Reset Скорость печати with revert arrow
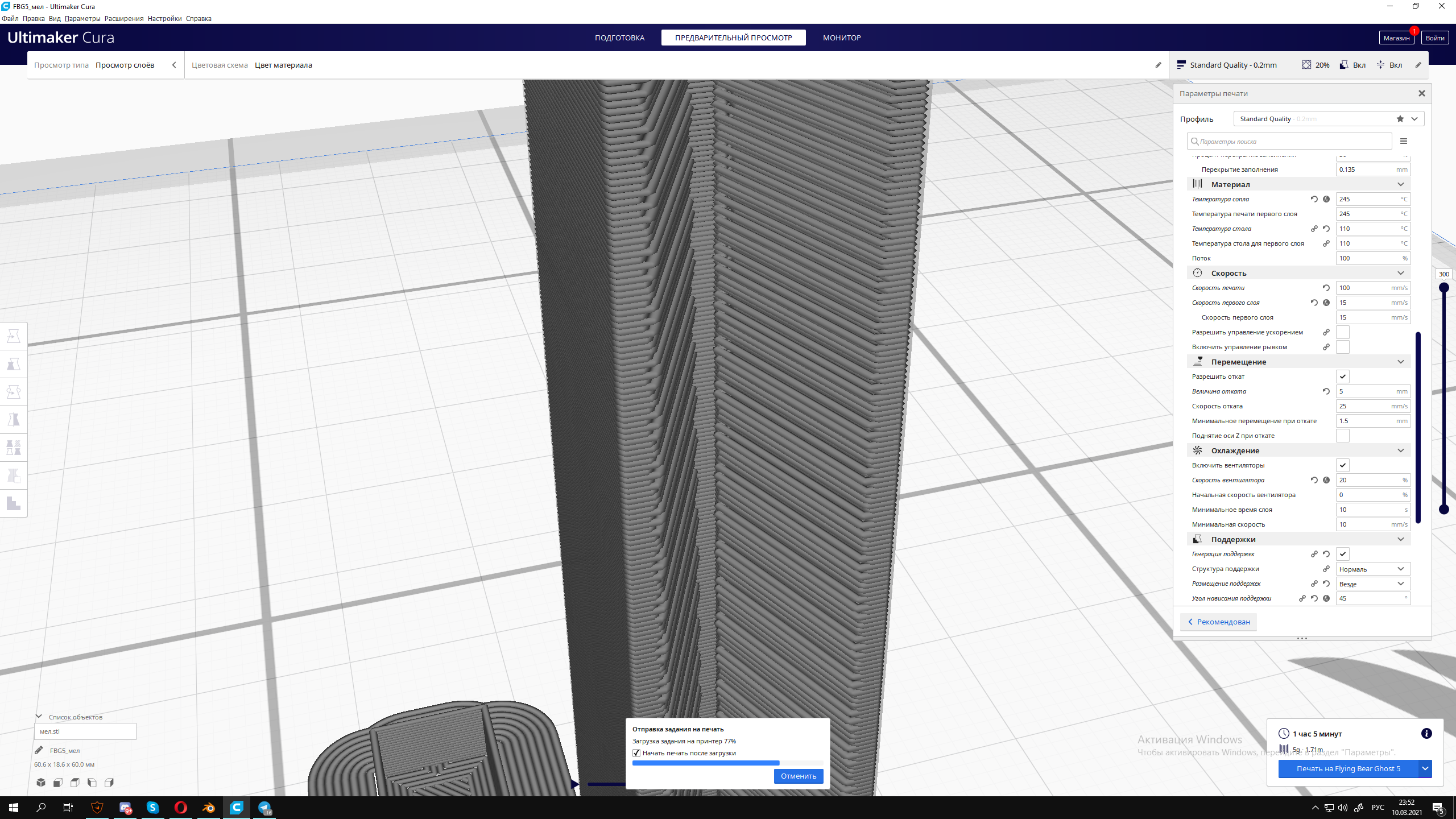The width and height of the screenshot is (1456, 819). click(x=1326, y=288)
